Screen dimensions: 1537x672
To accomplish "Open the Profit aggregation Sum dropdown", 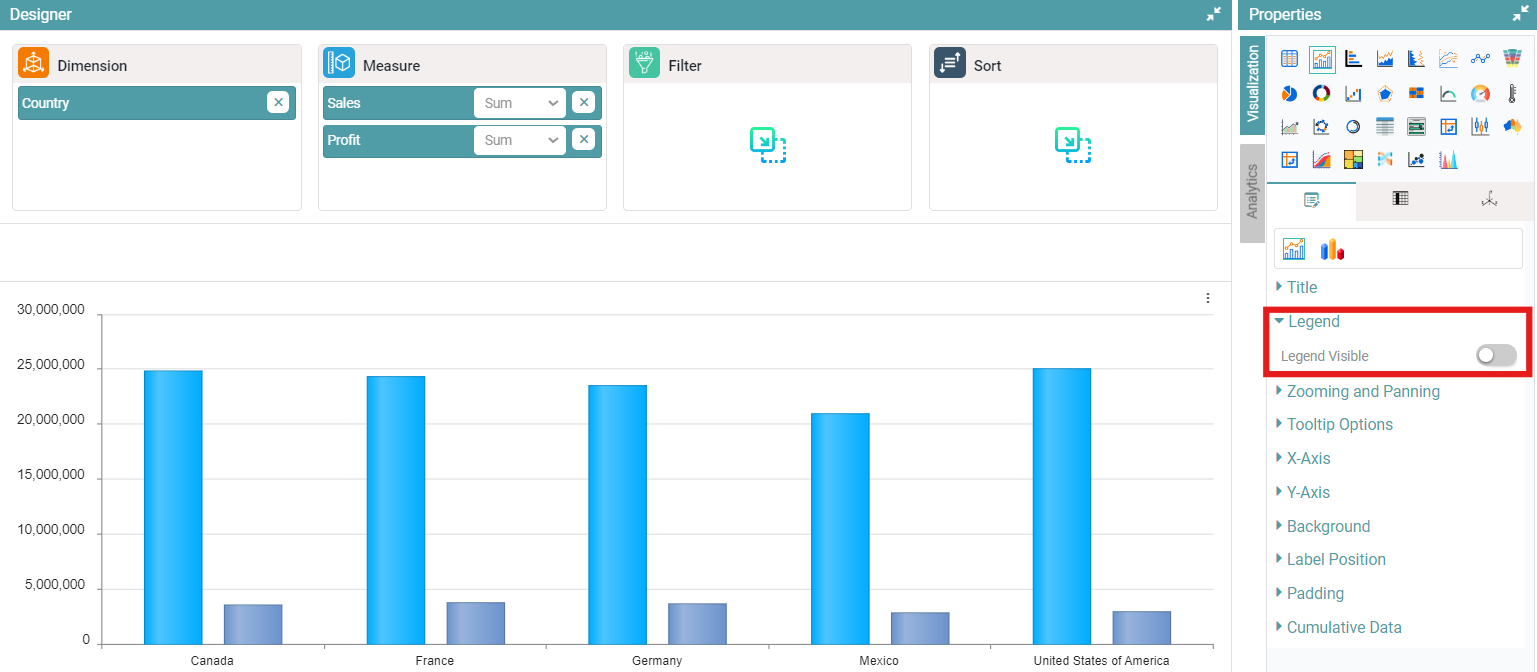I will pos(520,140).
